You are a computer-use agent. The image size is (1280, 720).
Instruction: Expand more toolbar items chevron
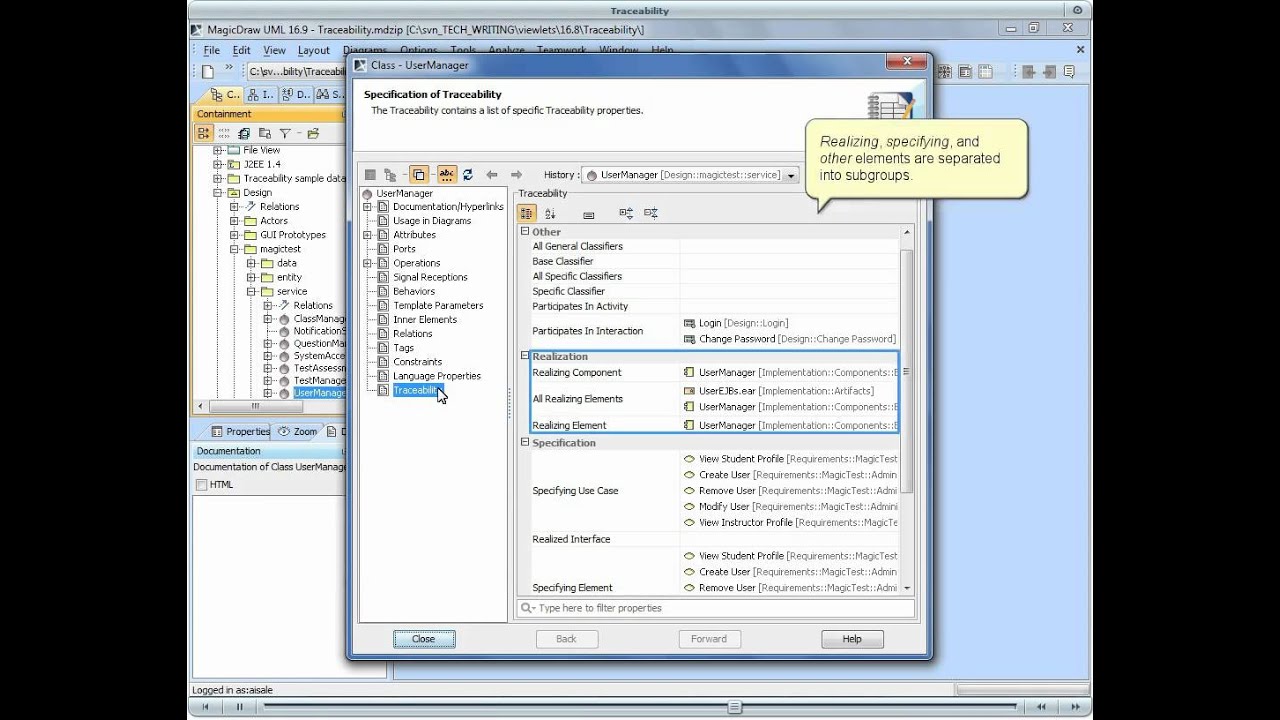pos(229,69)
